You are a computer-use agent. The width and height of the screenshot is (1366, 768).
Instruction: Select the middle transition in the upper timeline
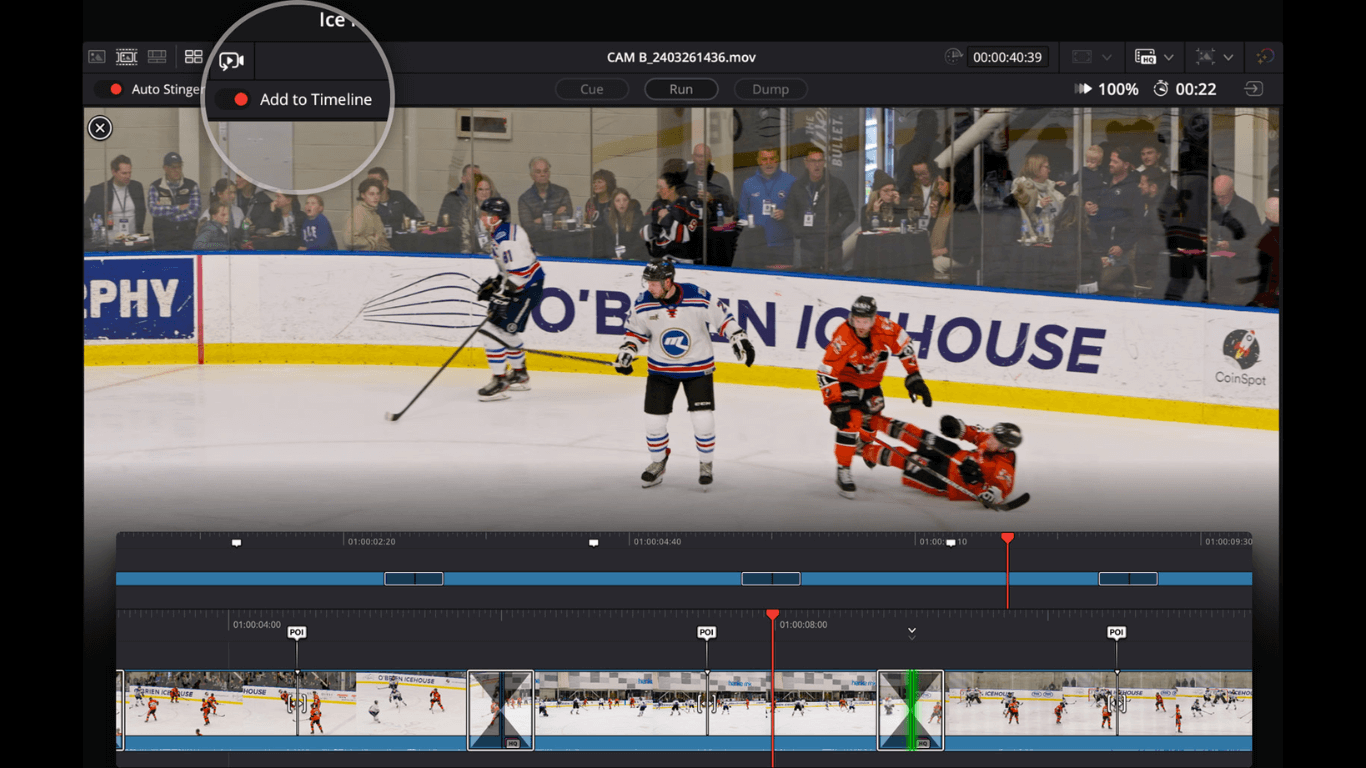771,579
